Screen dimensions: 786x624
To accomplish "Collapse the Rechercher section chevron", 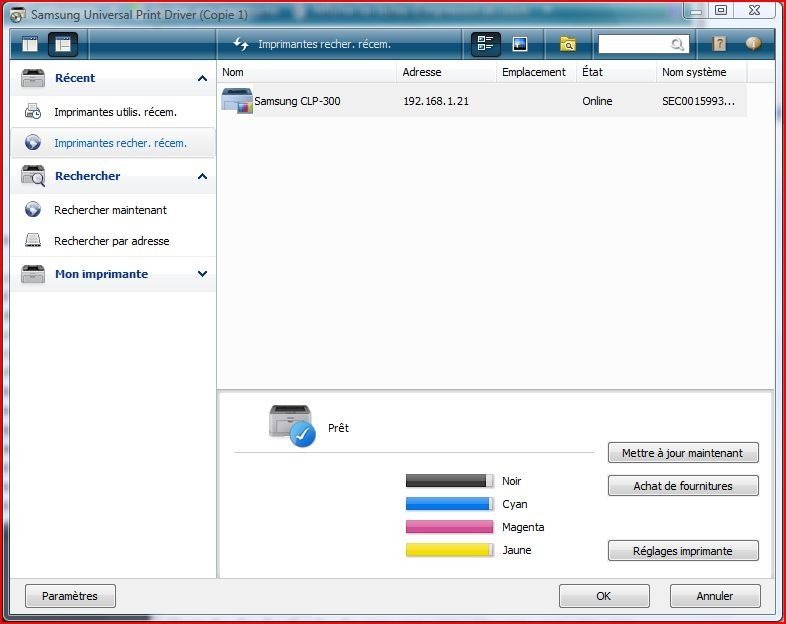I will [x=203, y=176].
